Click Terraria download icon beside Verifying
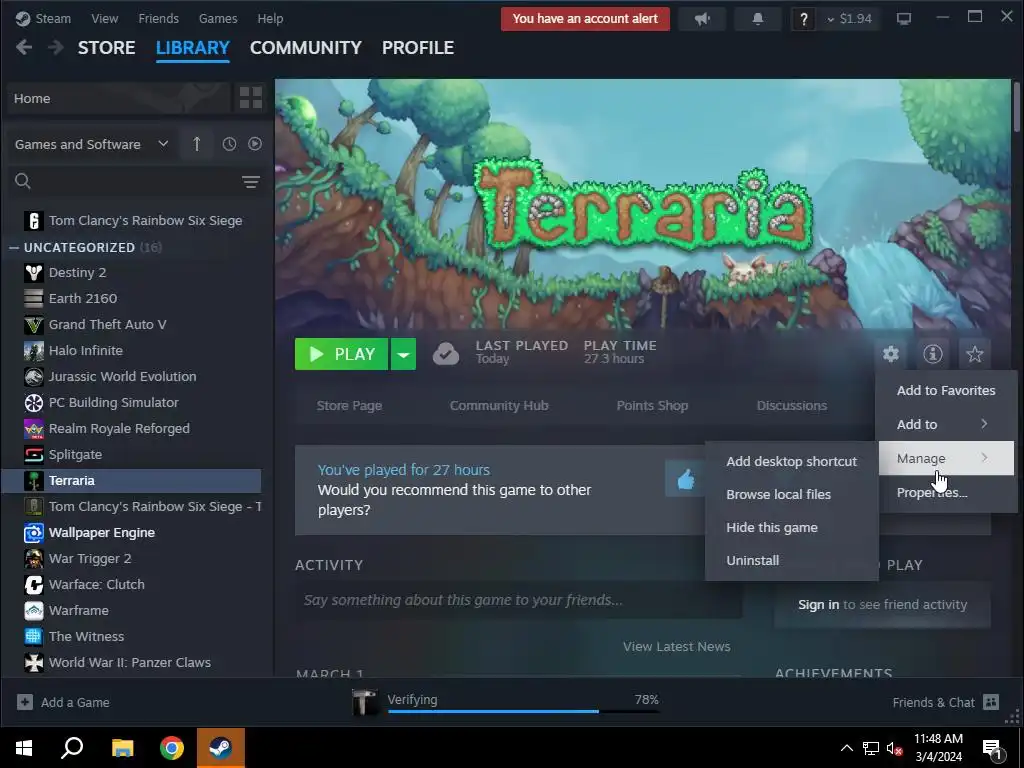Image resolution: width=1024 pixels, height=768 pixels. [x=364, y=702]
